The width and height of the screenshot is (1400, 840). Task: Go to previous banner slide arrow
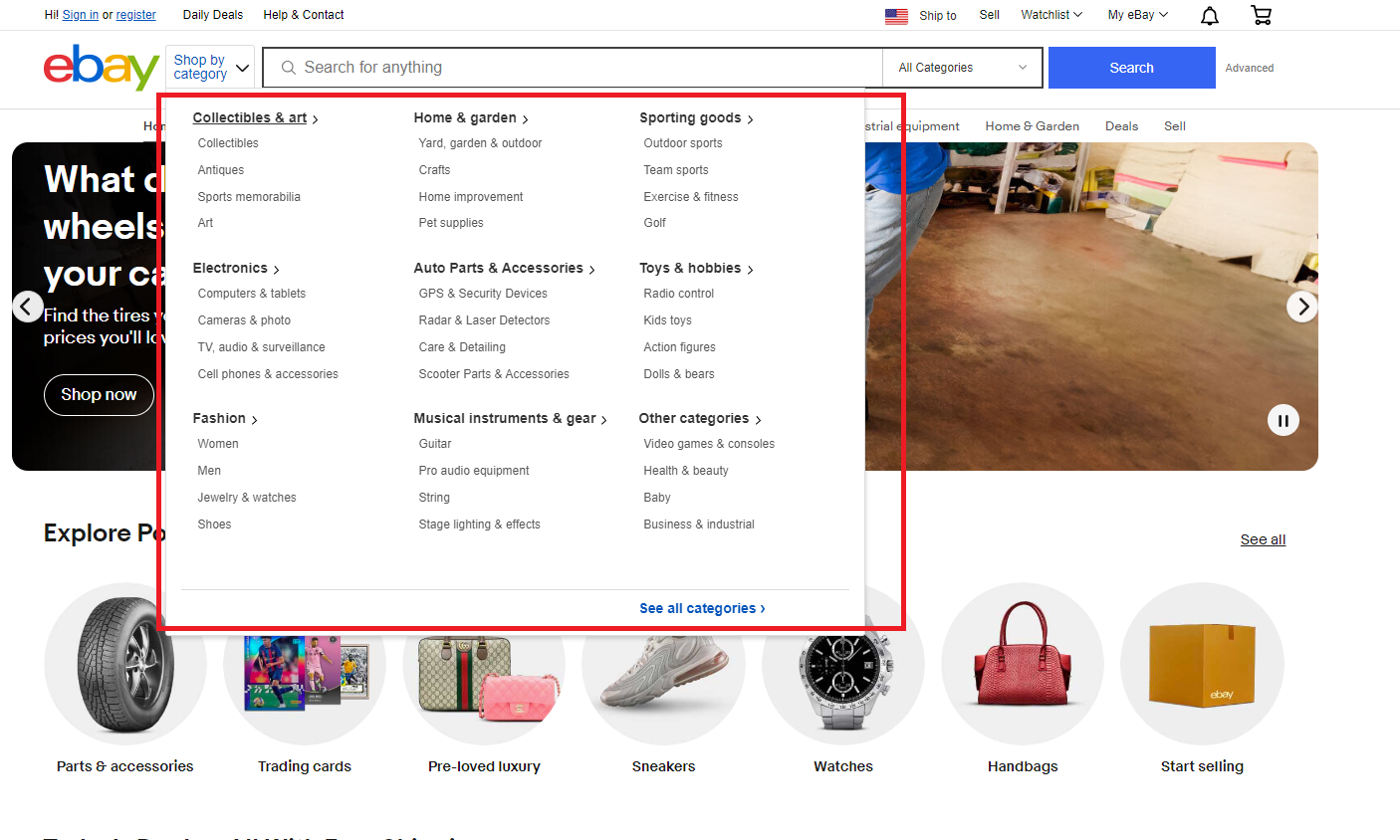click(28, 307)
